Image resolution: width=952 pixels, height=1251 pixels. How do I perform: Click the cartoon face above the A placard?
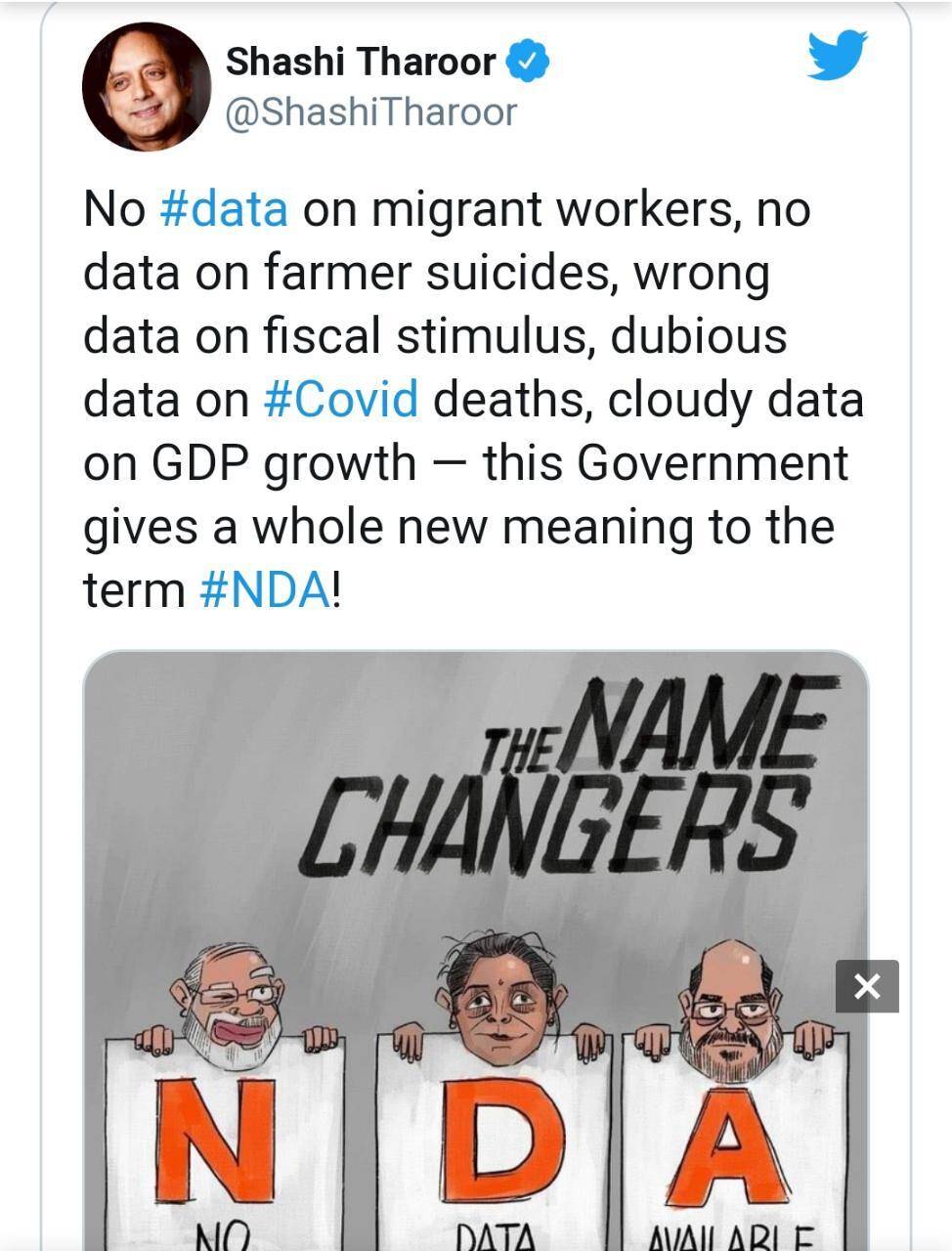(x=731, y=1007)
